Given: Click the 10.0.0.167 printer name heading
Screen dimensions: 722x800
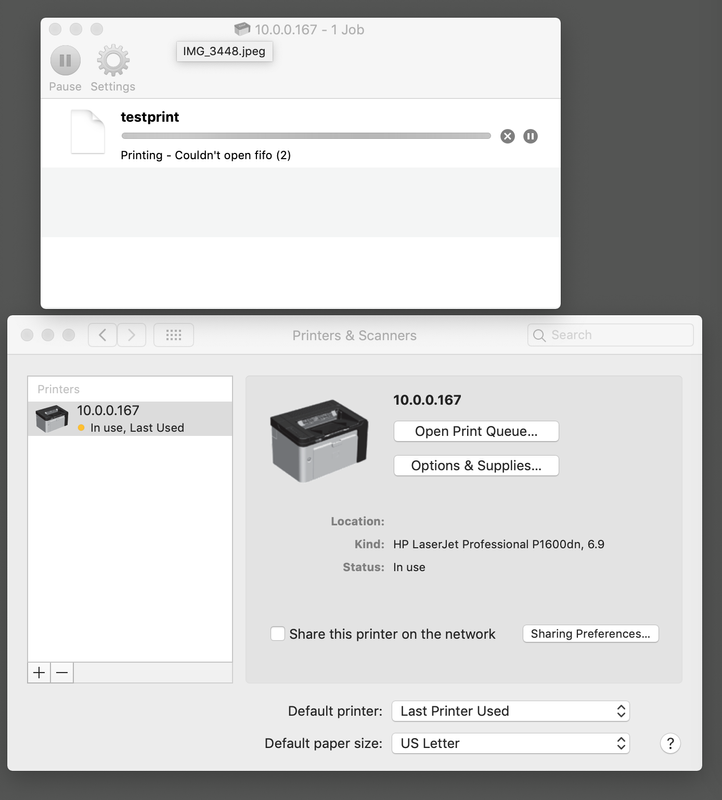Looking at the screenshot, I should (427, 400).
